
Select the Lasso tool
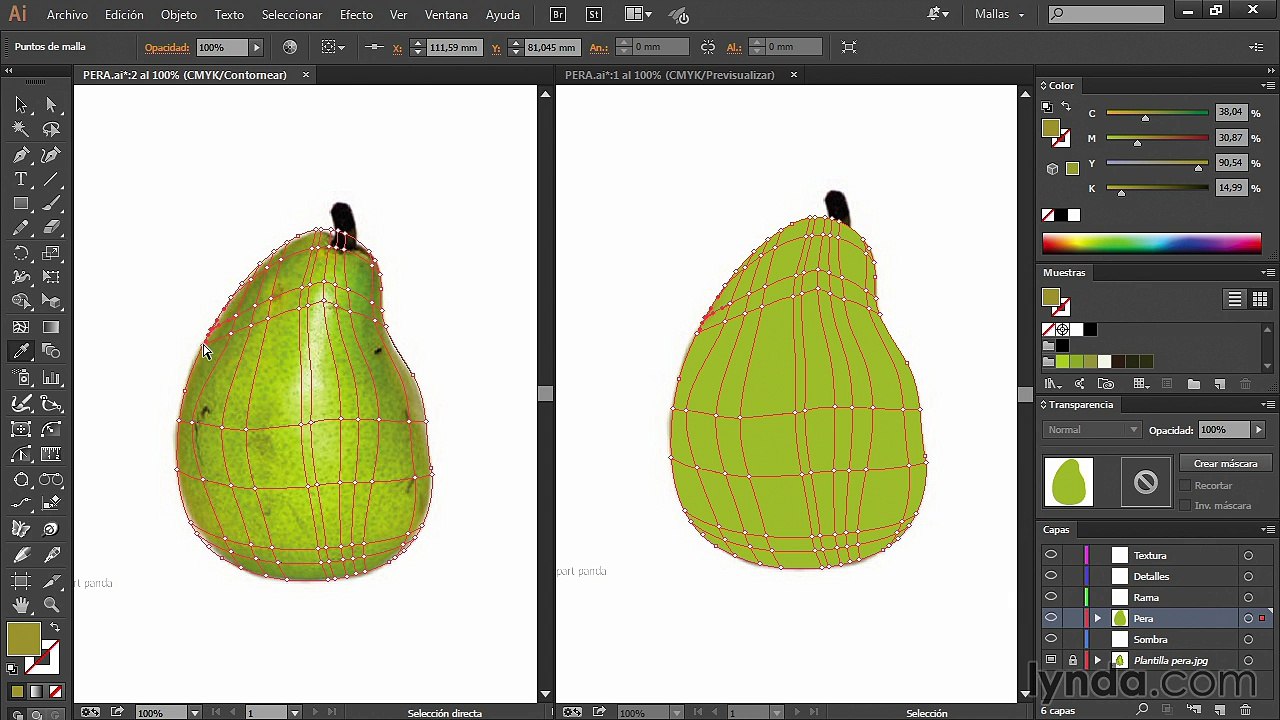[51, 129]
